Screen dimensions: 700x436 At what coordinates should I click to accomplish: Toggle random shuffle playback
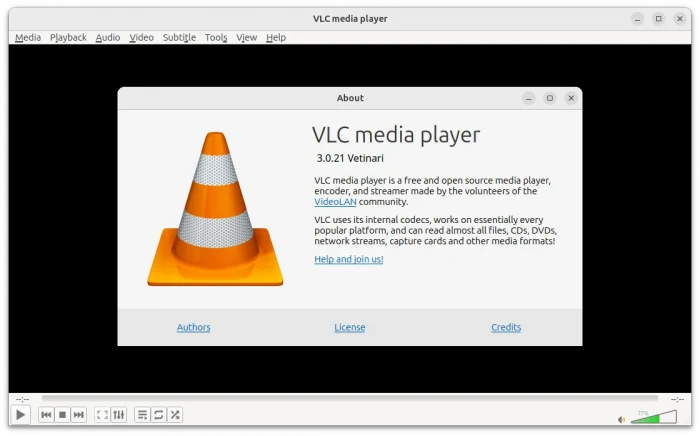[x=174, y=415]
